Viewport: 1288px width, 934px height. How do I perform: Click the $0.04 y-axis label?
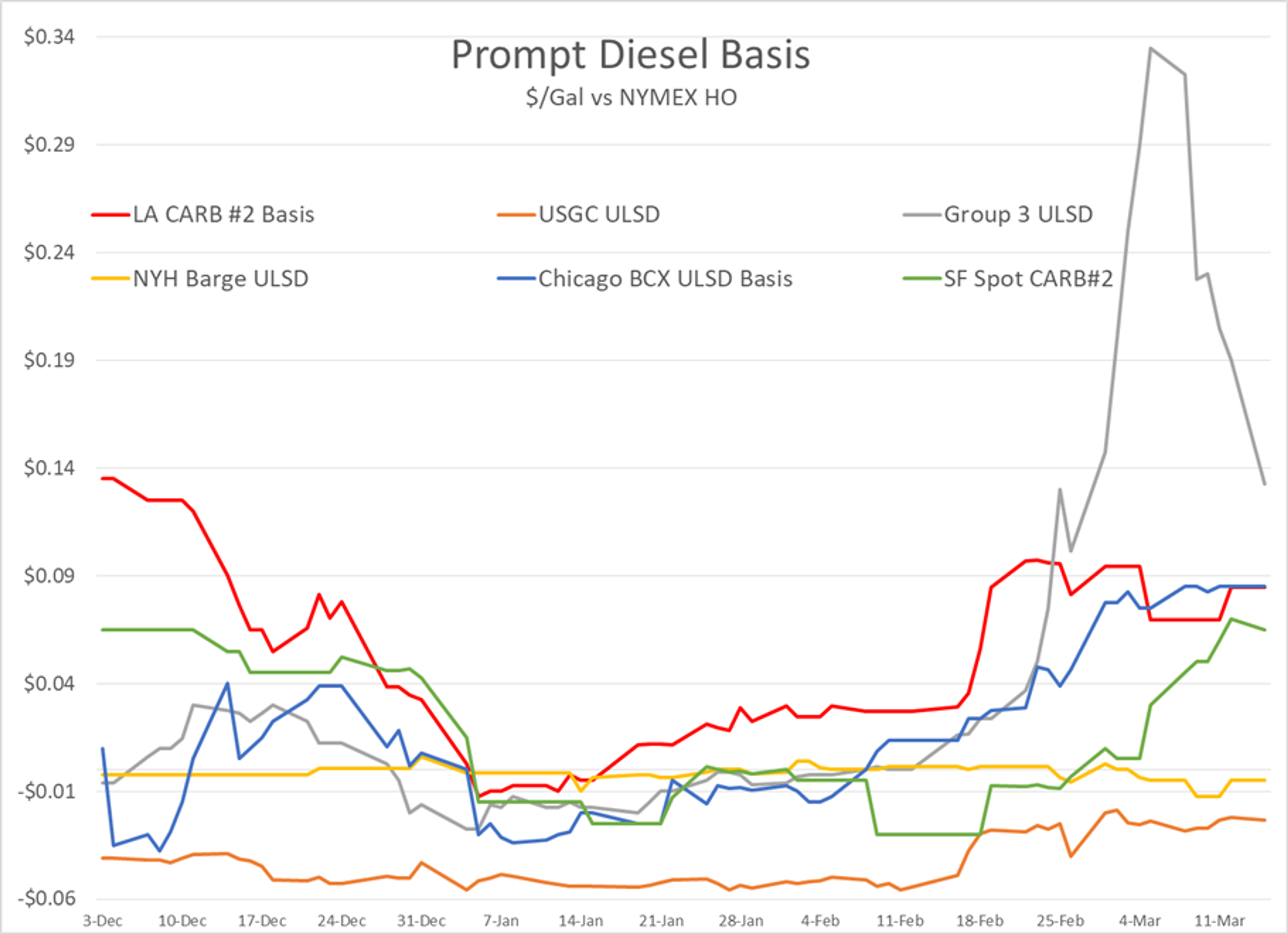[49, 683]
